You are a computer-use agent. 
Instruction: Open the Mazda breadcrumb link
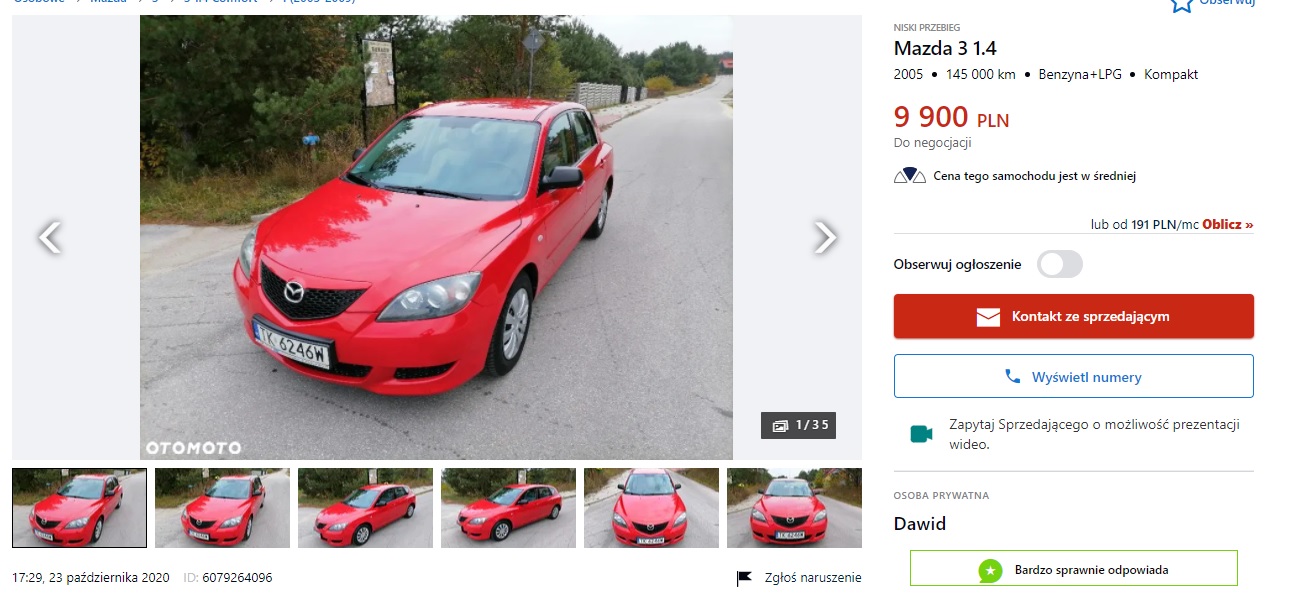(x=108, y=2)
